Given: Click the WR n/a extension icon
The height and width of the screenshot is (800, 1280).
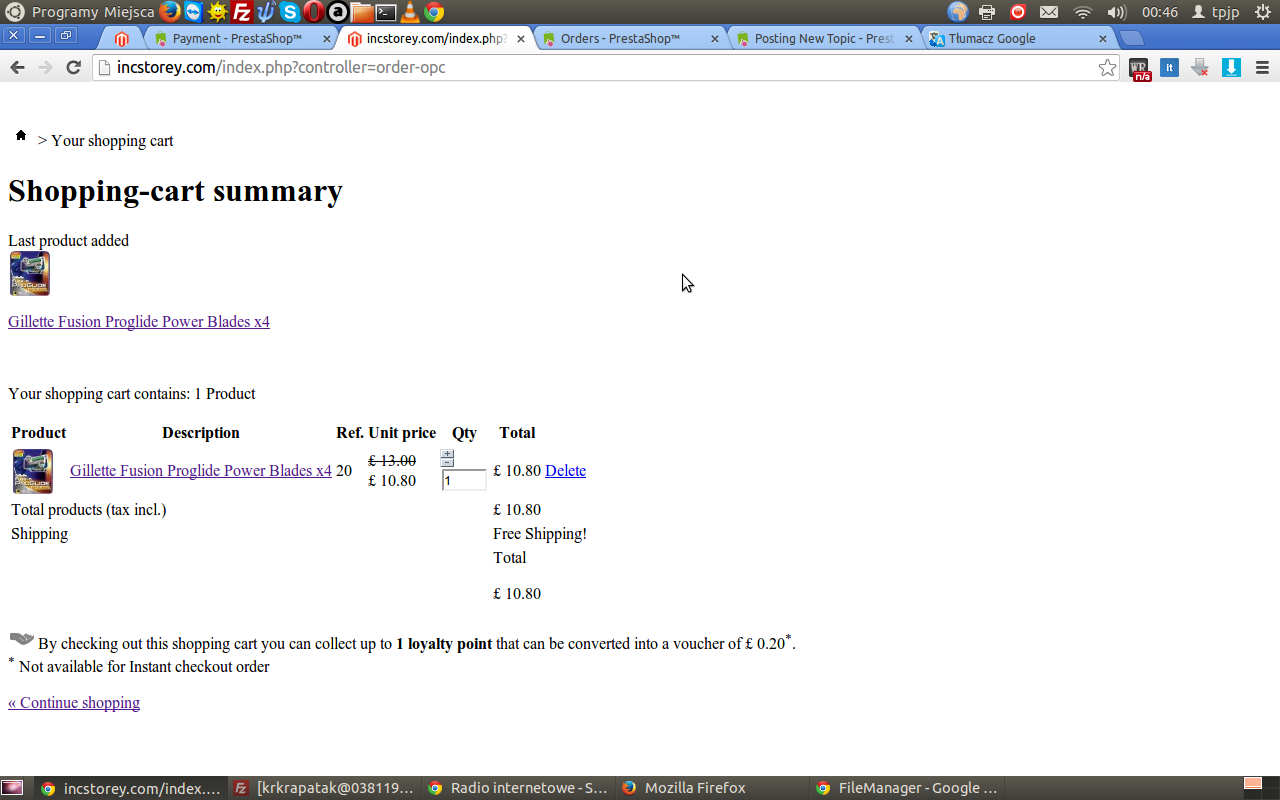Looking at the screenshot, I should tap(1140, 68).
